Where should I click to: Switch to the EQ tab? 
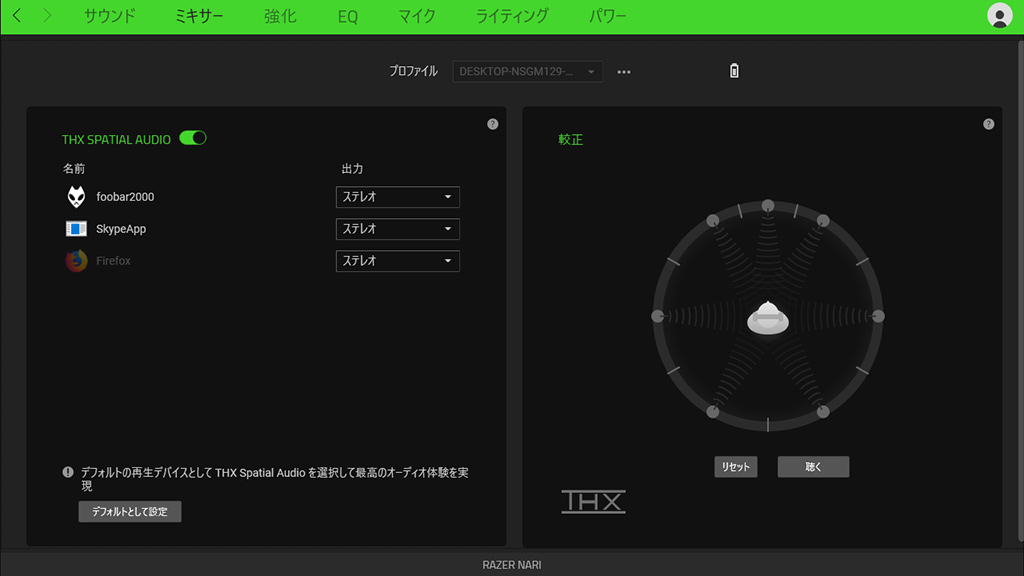347,16
